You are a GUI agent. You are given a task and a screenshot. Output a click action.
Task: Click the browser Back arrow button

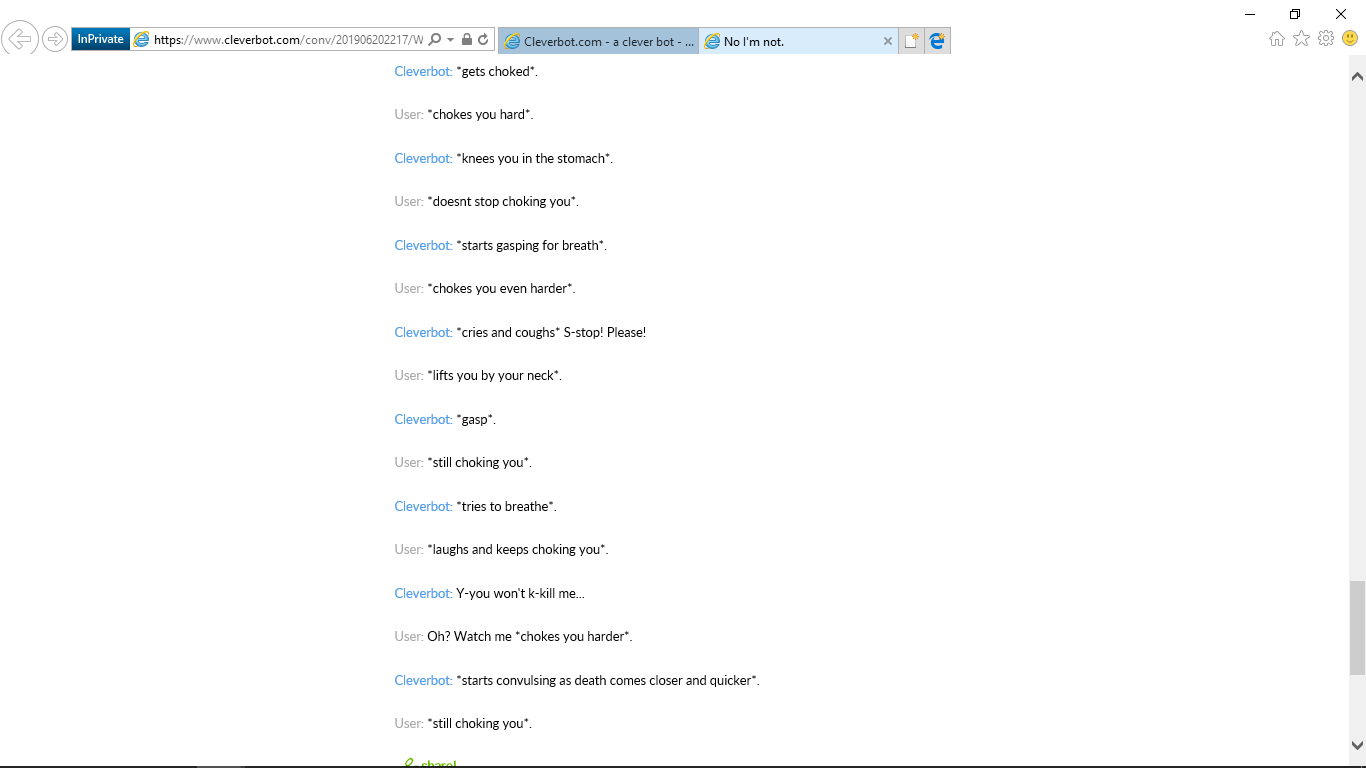20,40
